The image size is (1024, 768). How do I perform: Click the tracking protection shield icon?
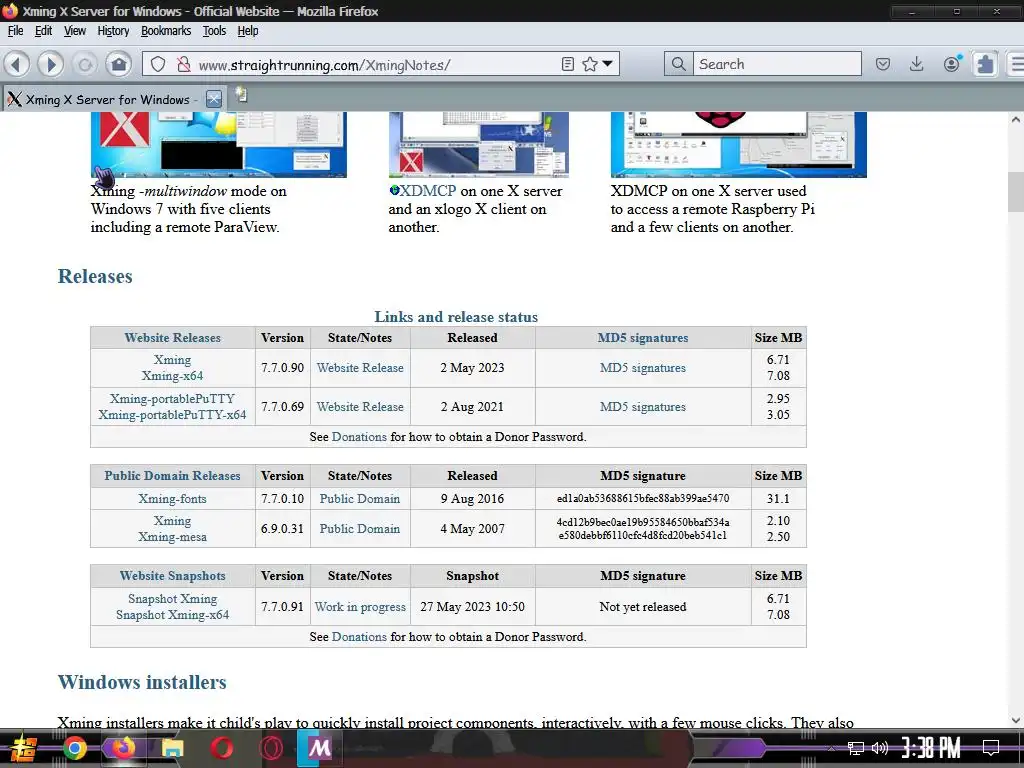tap(158, 64)
